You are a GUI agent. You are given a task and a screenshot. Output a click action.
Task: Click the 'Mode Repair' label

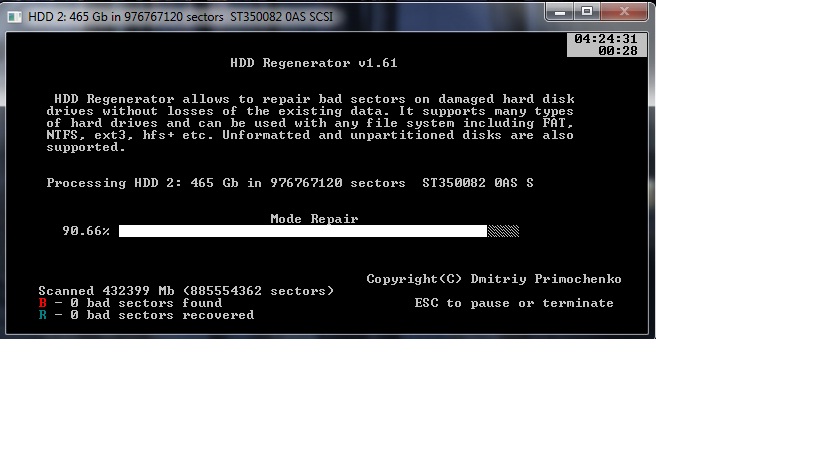(314, 219)
